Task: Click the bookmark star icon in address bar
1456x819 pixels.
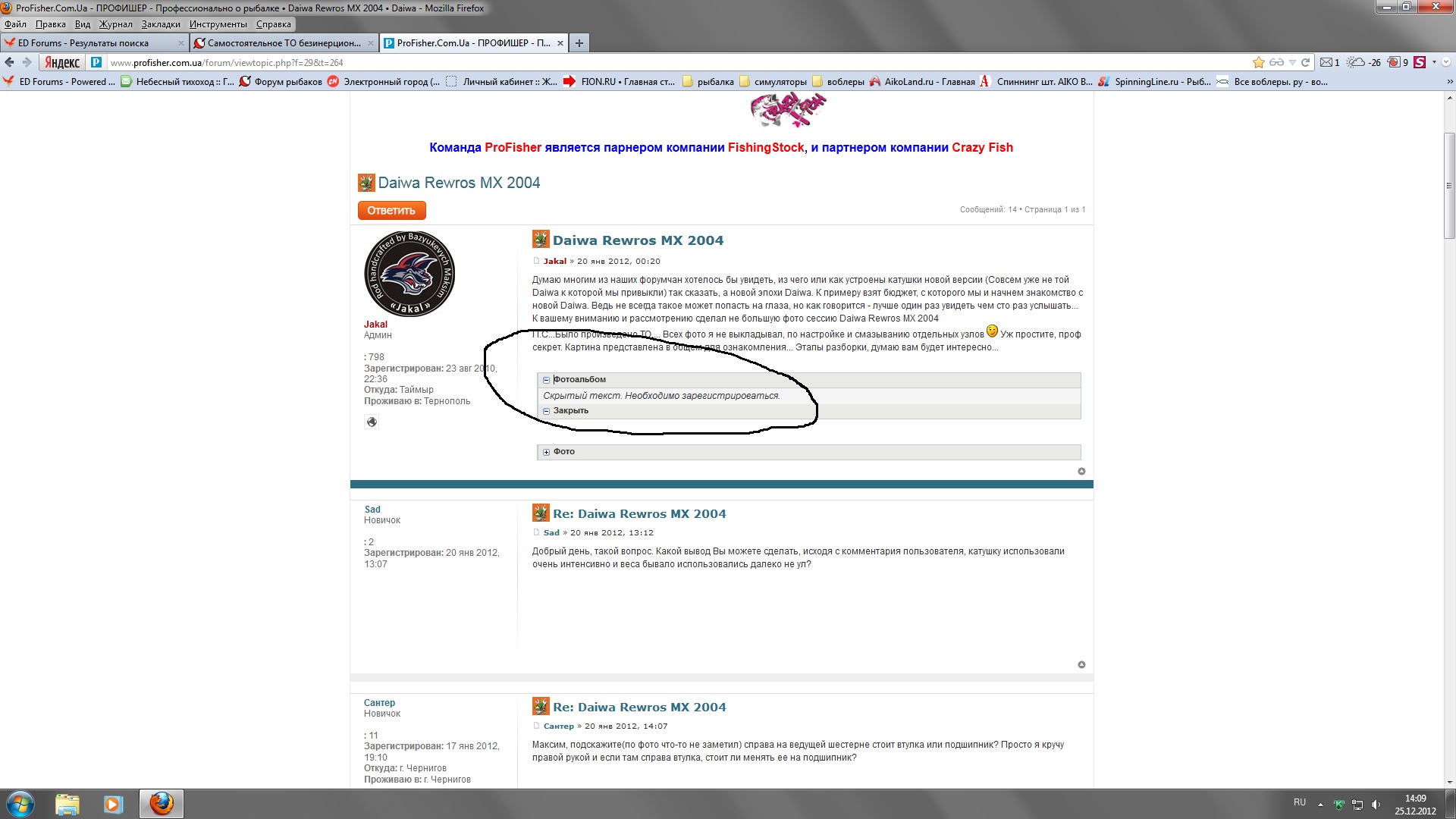Action: click(1259, 62)
